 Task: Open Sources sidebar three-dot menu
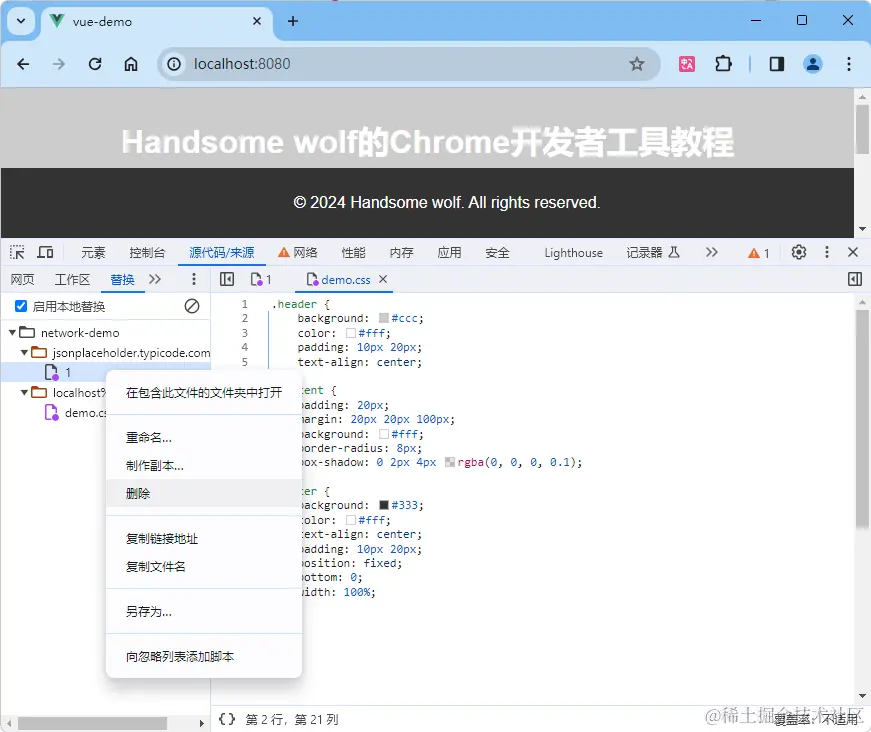click(193, 279)
